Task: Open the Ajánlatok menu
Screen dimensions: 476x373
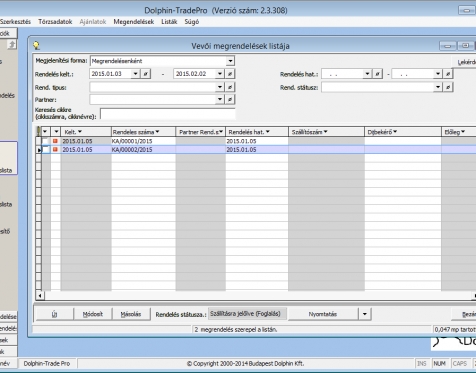Action: [93, 22]
